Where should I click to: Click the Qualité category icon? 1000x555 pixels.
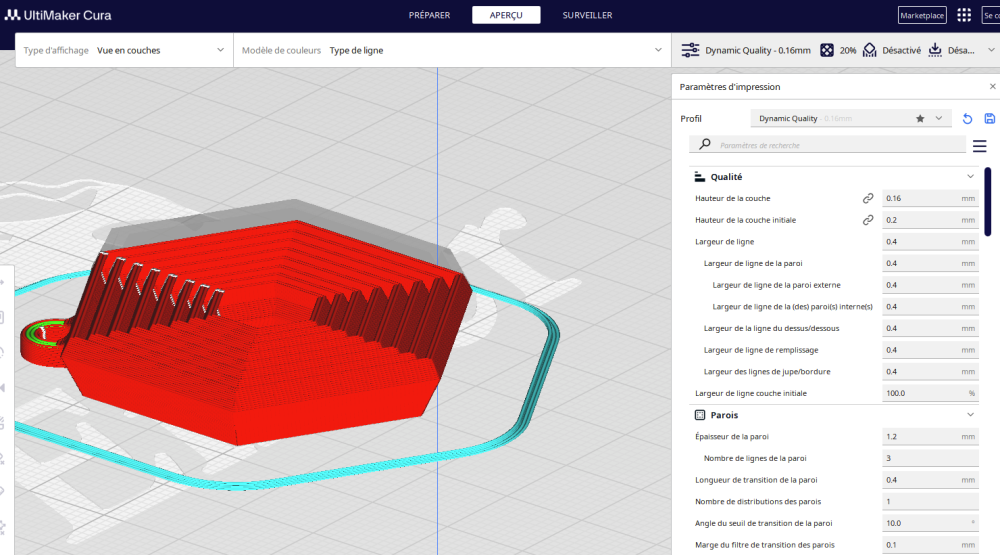(700, 177)
